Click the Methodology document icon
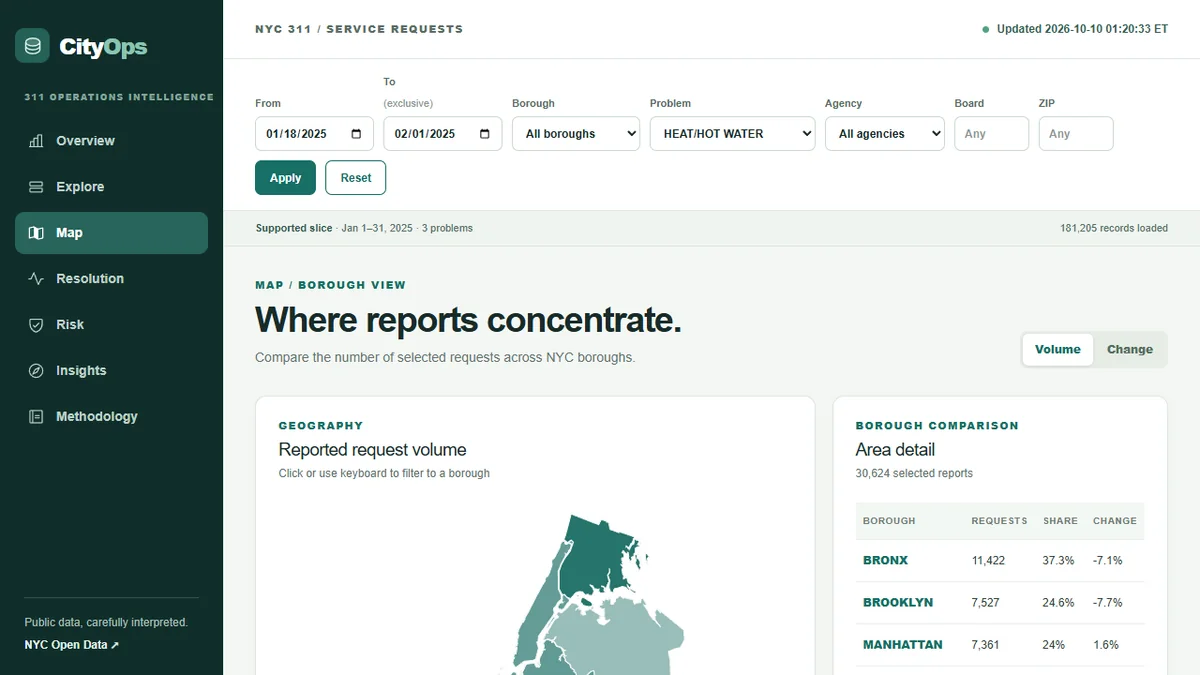 (36, 417)
